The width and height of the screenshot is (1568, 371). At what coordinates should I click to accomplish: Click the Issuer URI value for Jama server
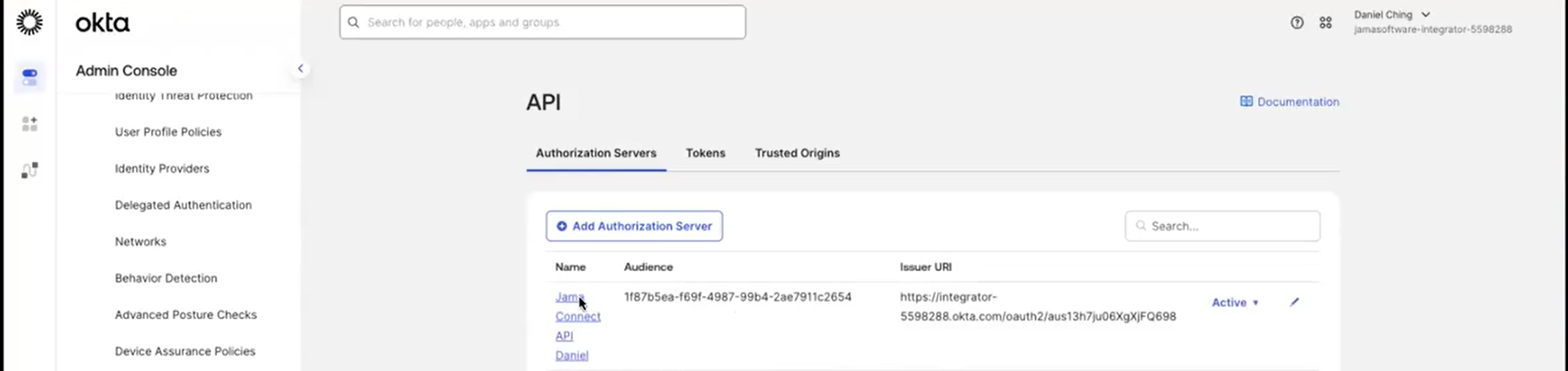(x=1038, y=306)
